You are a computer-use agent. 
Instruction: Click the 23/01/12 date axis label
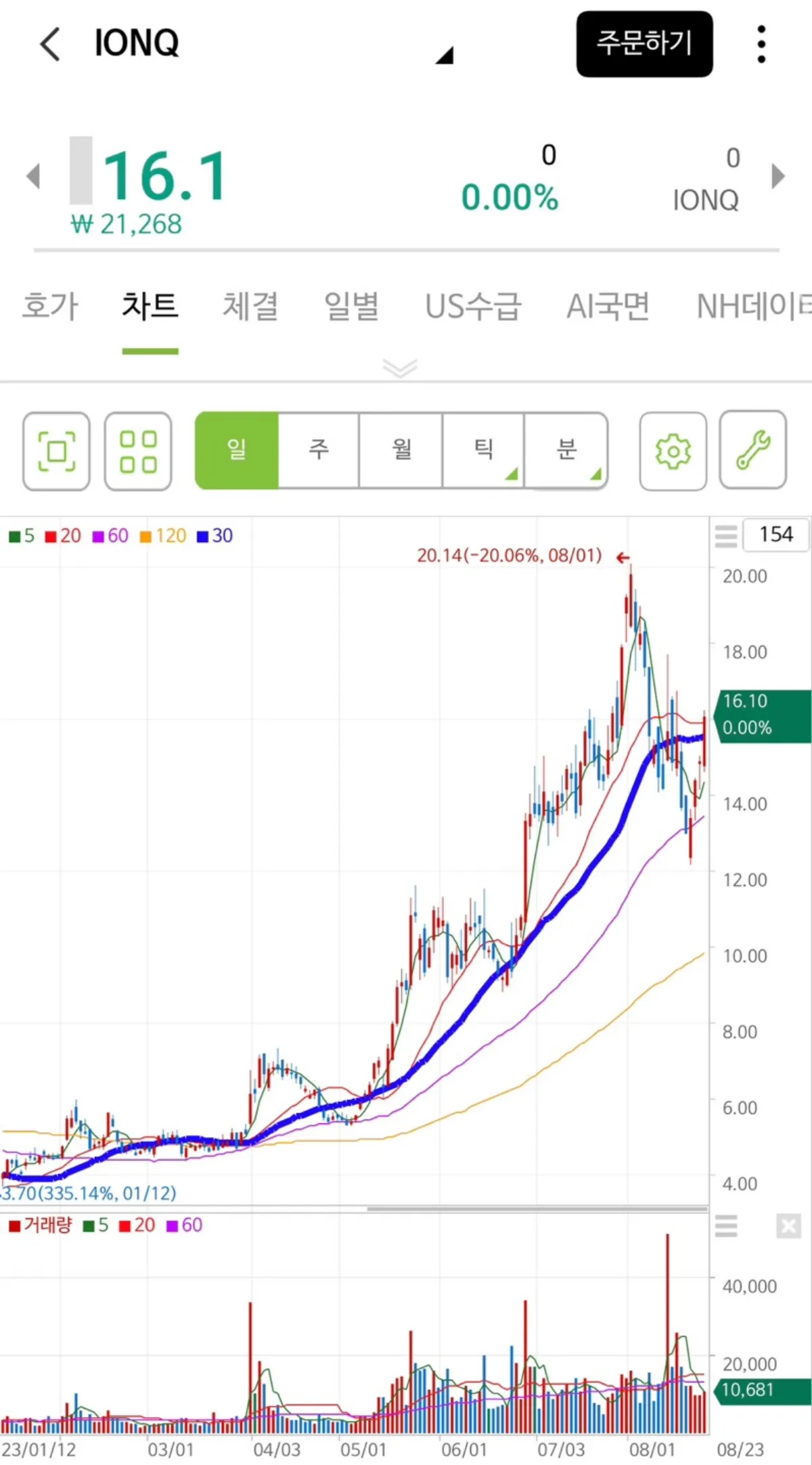pyautogui.click(x=39, y=1449)
